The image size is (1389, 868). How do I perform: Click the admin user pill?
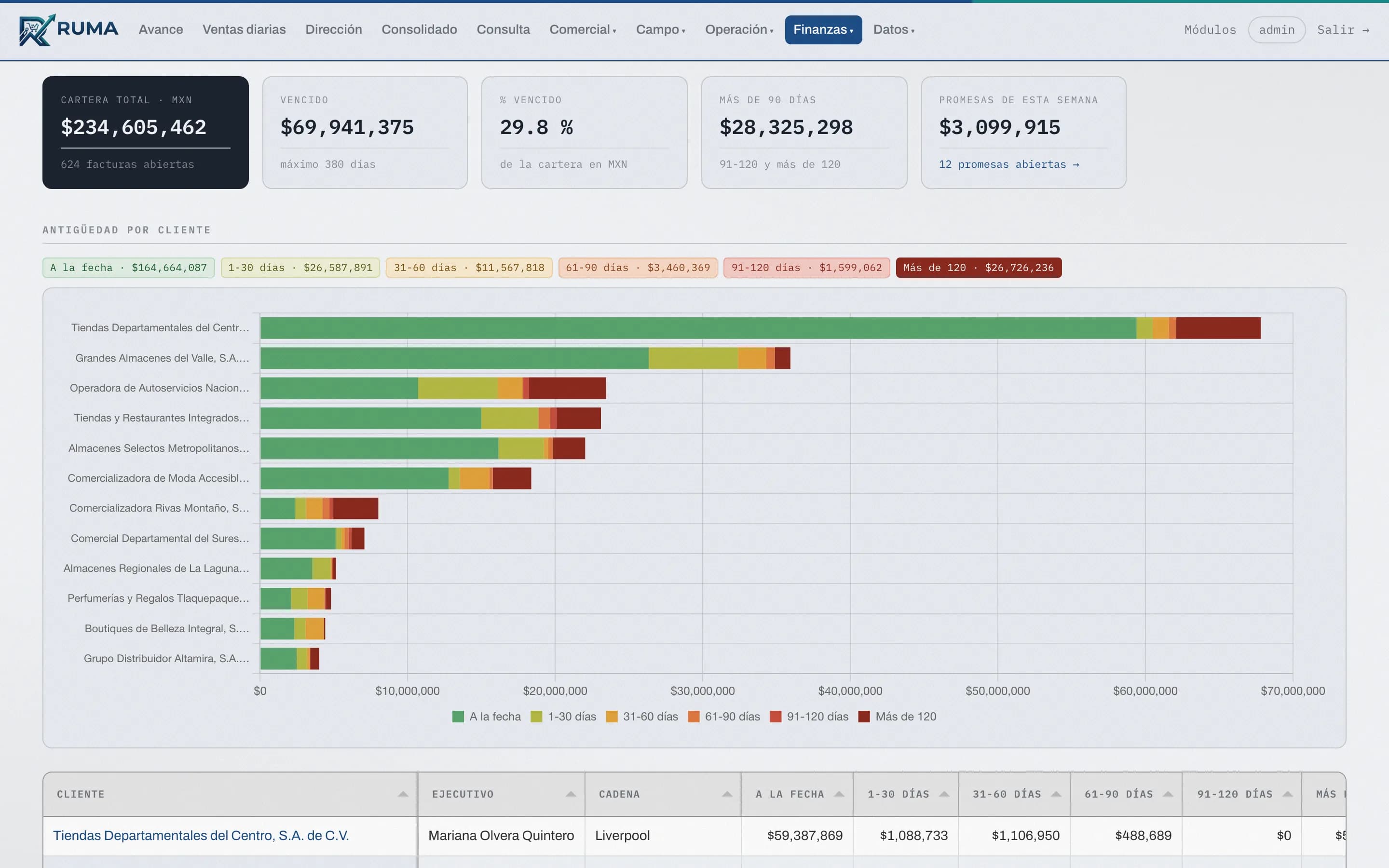[x=1277, y=30]
